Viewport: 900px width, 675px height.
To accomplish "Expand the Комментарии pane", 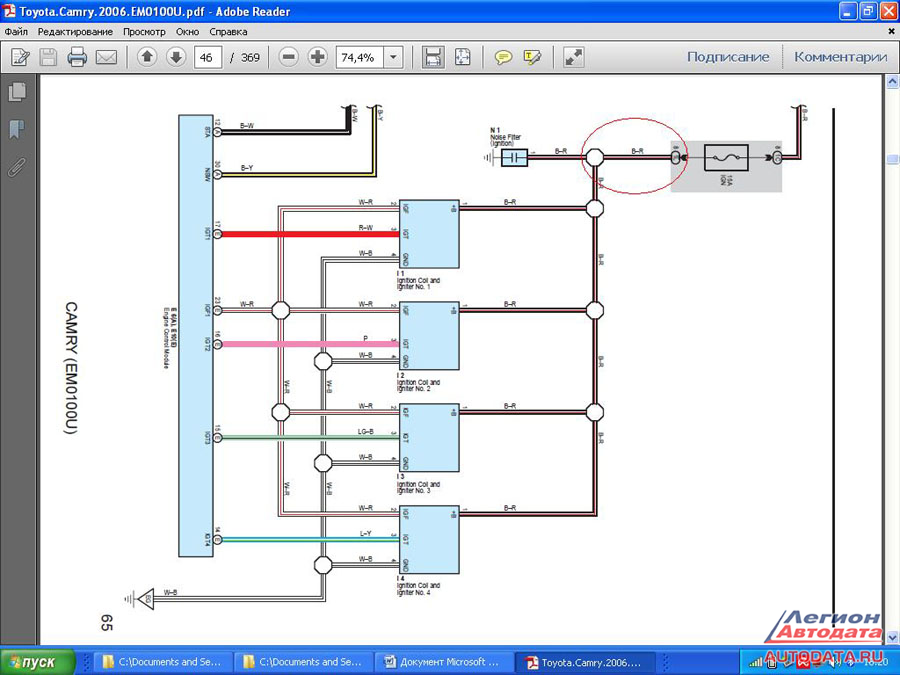I will [x=840, y=57].
